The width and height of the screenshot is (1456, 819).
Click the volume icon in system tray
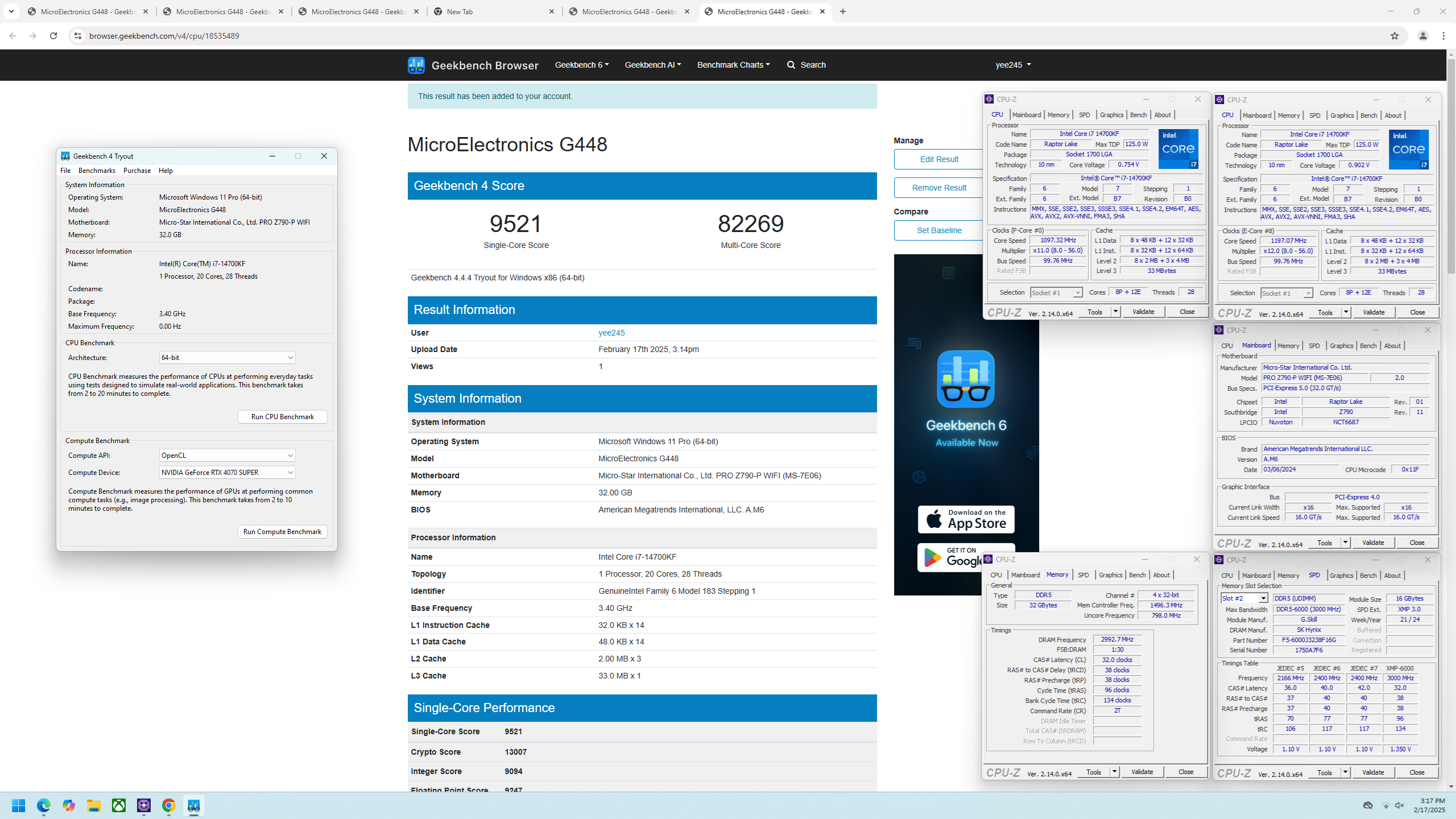[x=1399, y=805]
